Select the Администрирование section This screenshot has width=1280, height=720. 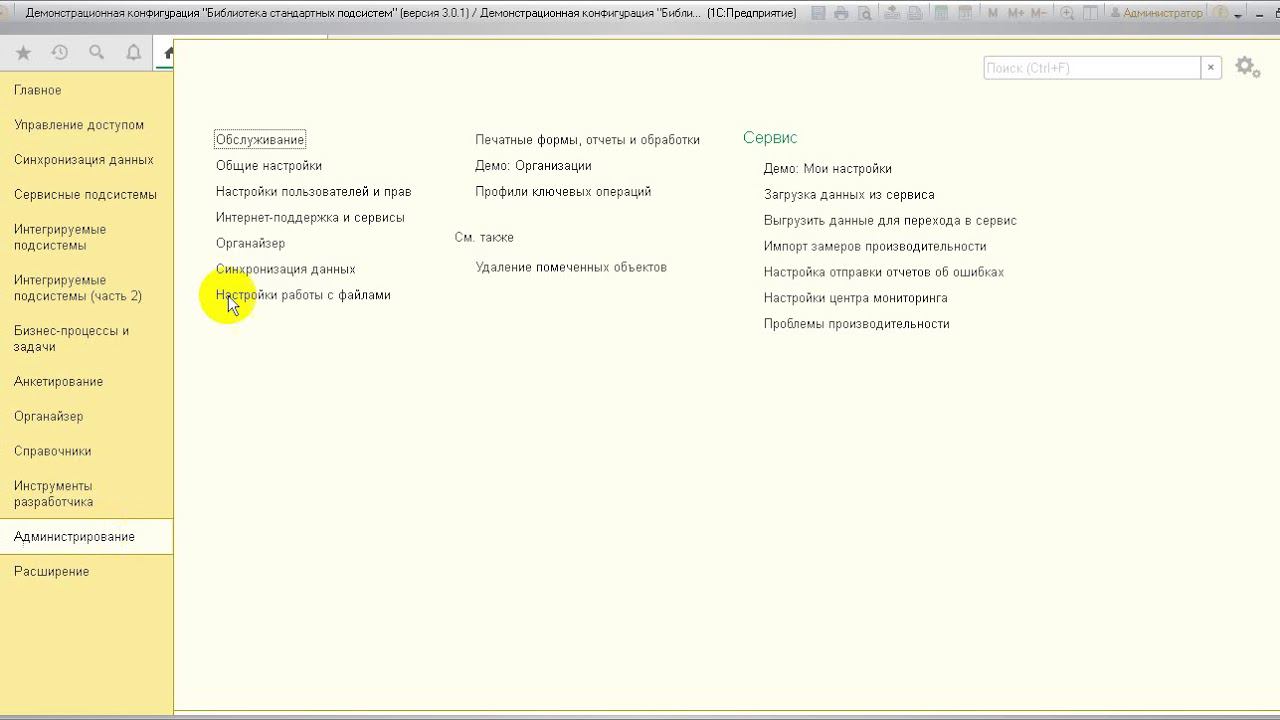coord(86,537)
